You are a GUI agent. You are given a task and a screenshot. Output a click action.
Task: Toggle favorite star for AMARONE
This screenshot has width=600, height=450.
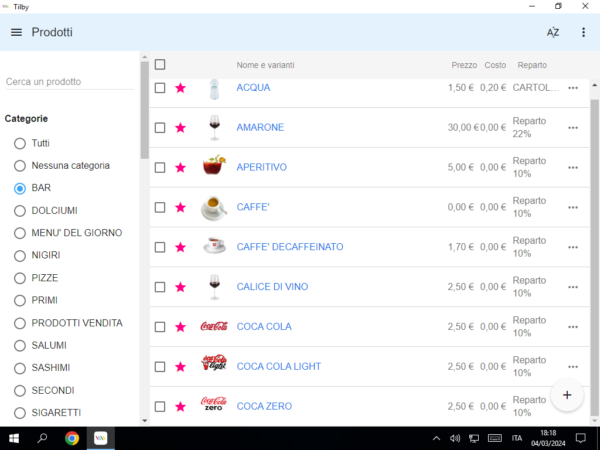tap(181, 128)
